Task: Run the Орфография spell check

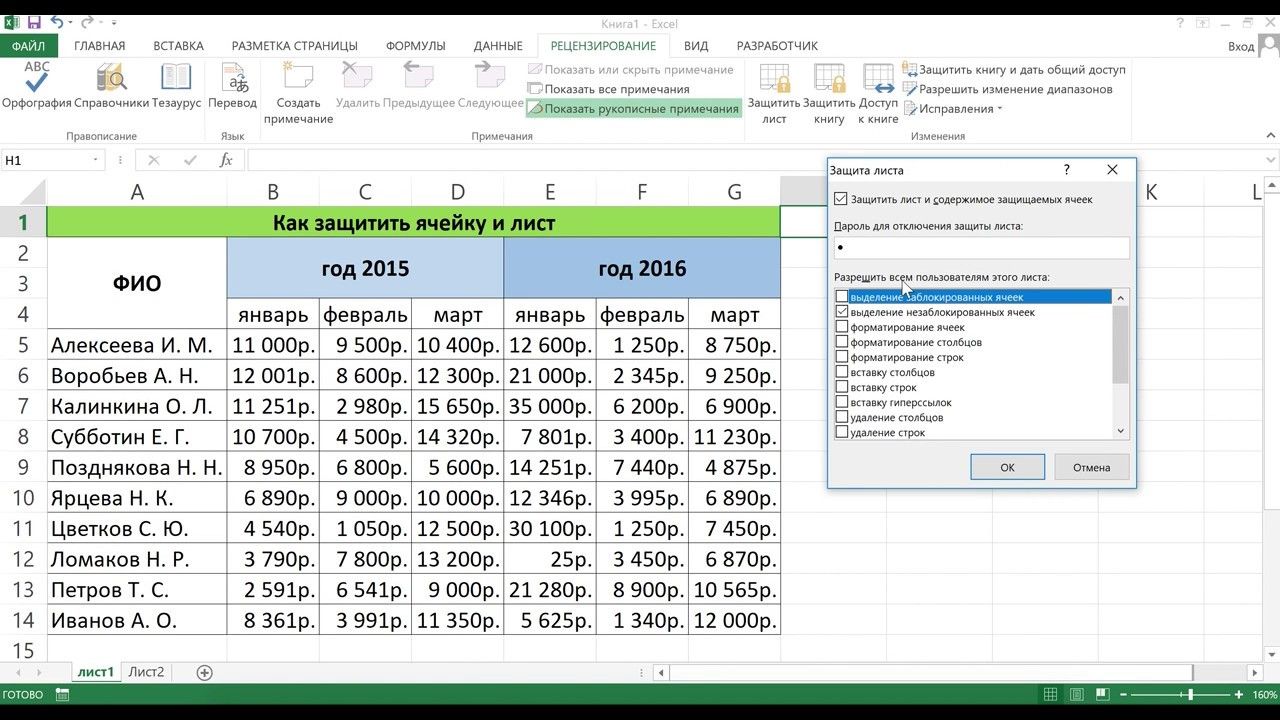Action: point(37,86)
